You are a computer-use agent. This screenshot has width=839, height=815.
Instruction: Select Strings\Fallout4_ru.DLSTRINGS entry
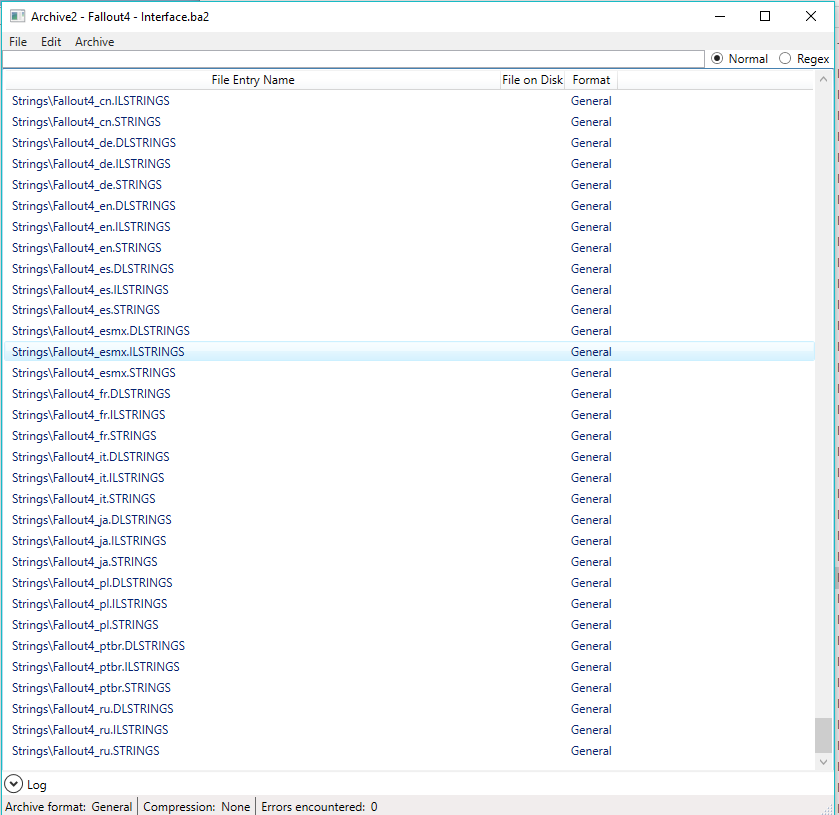point(409,709)
